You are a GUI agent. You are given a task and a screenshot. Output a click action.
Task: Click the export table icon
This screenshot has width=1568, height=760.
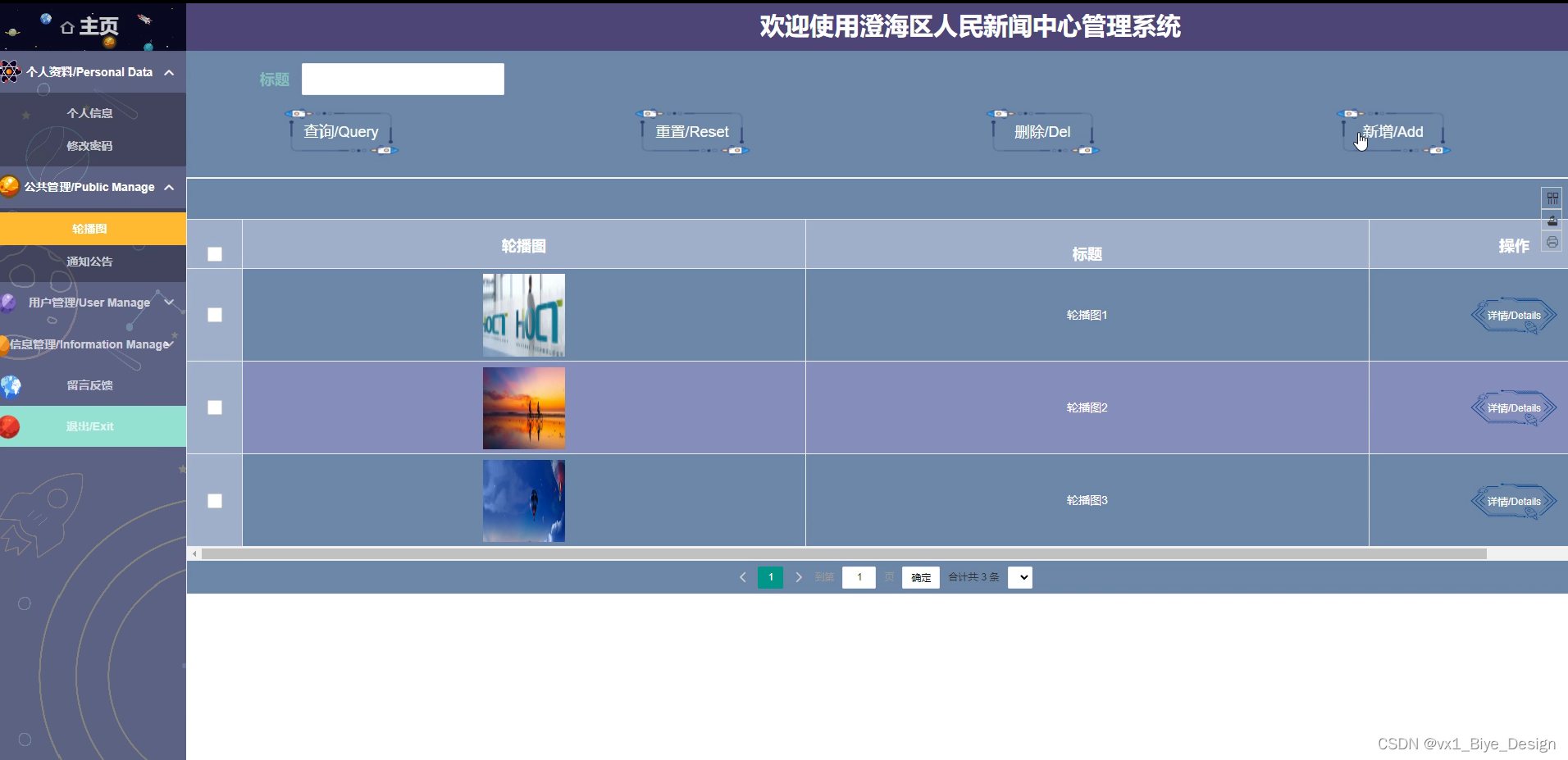tap(1552, 221)
